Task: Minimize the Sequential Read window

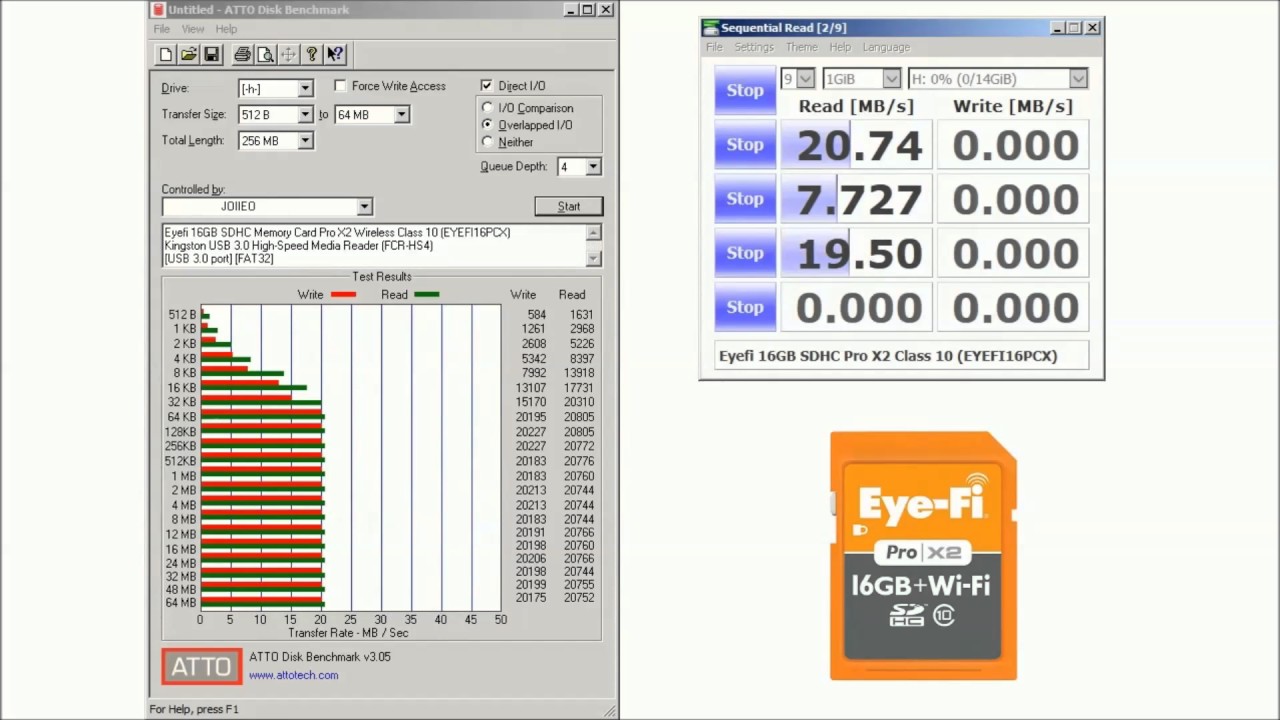Action: pyautogui.click(x=1057, y=28)
